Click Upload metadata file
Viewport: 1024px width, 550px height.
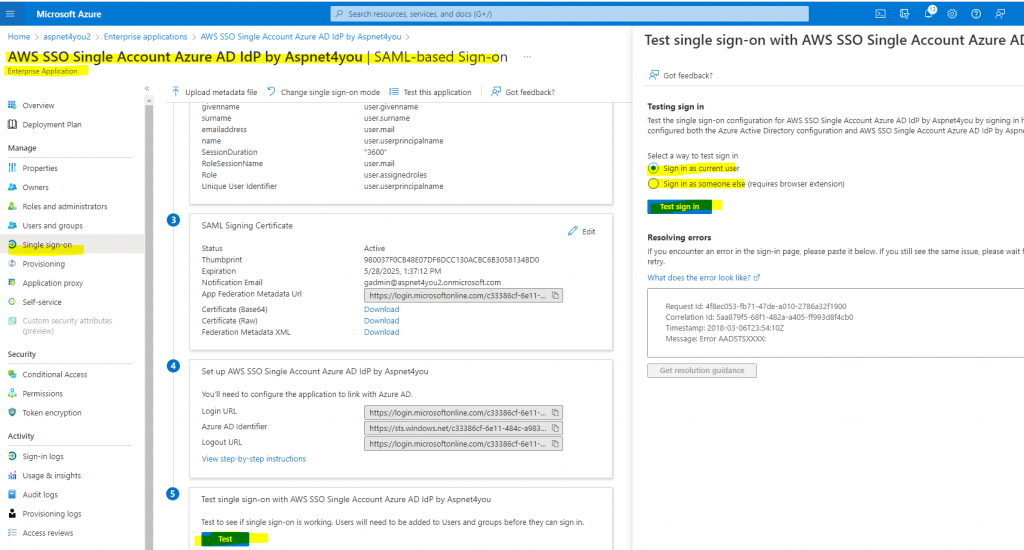(x=214, y=92)
